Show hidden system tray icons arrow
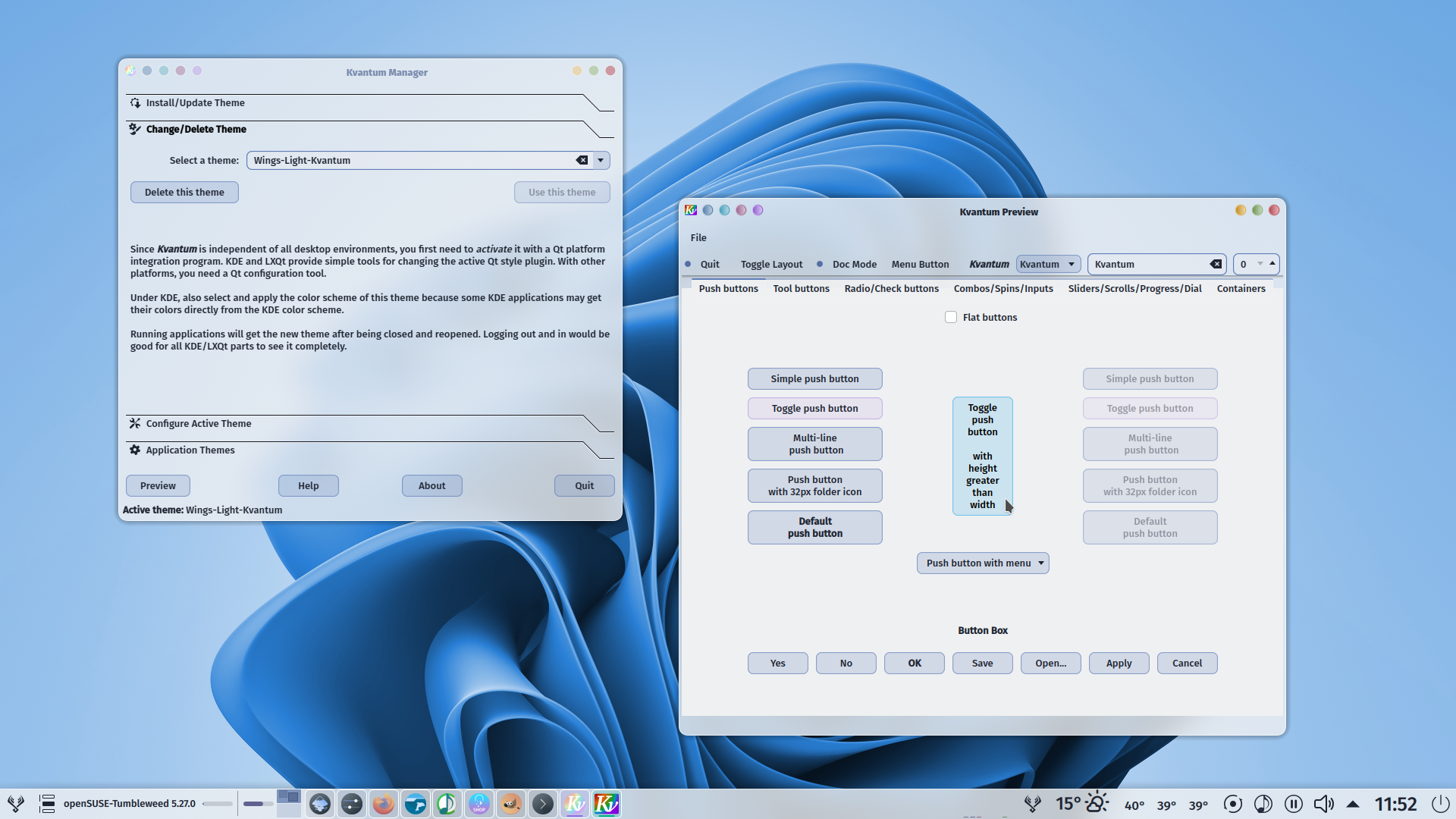The width and height of the screenshot is (1456, 819). tap(1353, 804)
